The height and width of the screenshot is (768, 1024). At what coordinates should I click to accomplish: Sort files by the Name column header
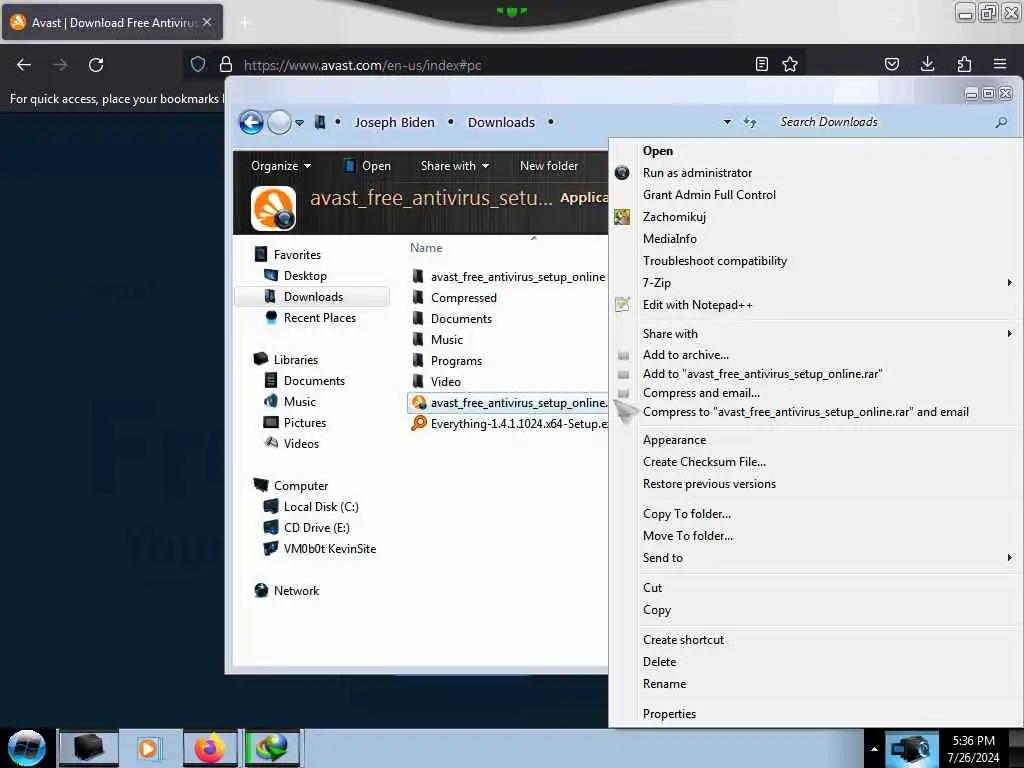coord(426,248)
